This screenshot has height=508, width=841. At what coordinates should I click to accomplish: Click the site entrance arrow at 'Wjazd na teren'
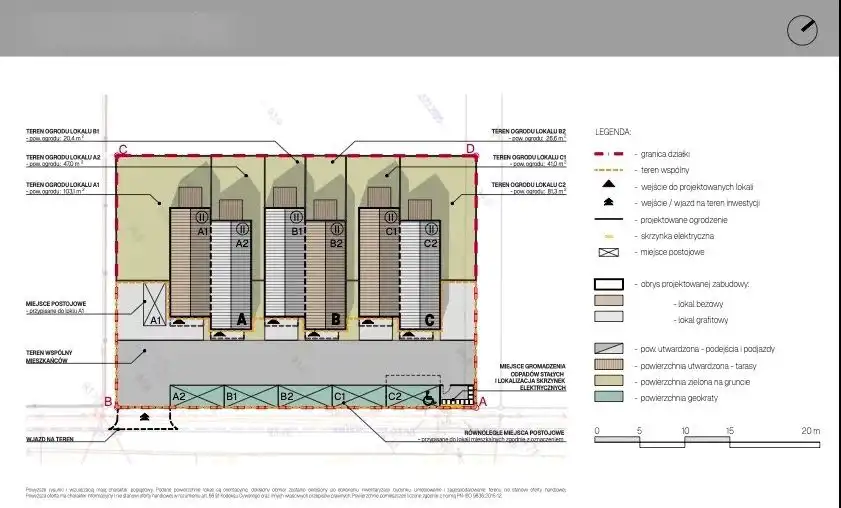click(147, 416)
